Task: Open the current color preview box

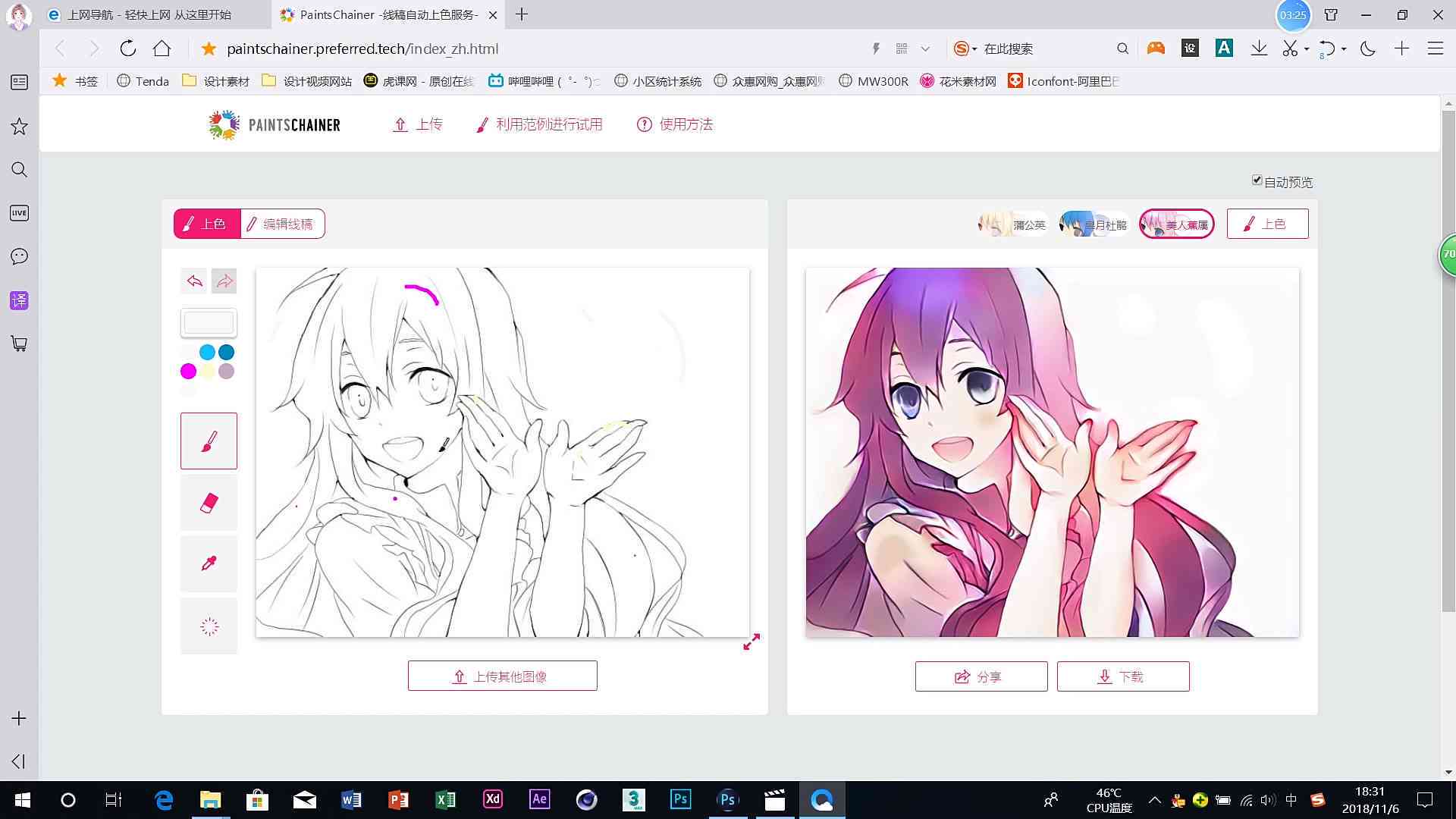Action: 209,322
